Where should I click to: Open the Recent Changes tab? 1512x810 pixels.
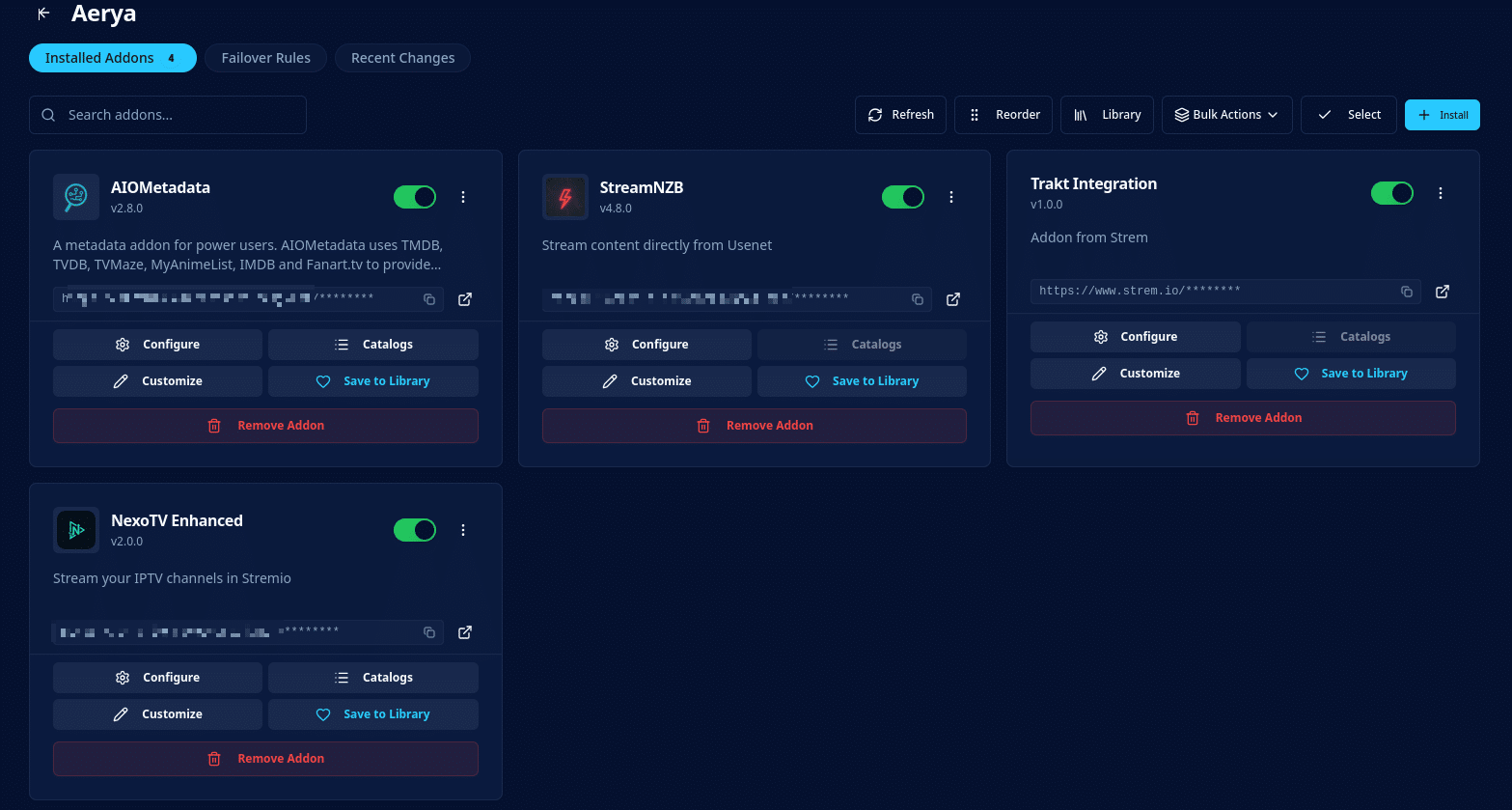(402, 58)
